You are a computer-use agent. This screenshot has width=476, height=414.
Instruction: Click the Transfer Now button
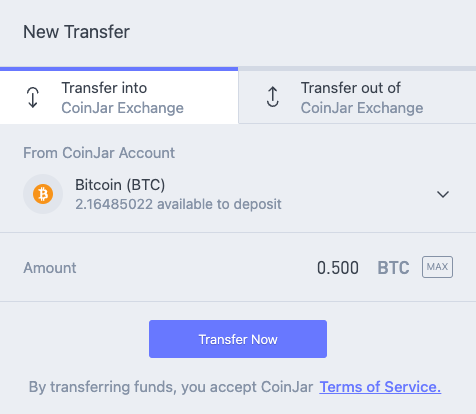(238, 339)
